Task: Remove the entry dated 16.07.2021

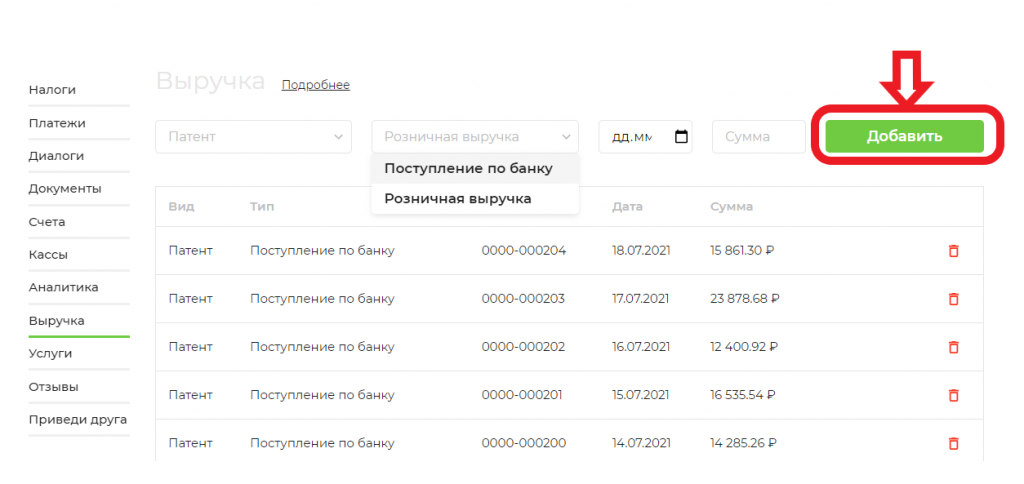Action: click(x=953, y=347)
